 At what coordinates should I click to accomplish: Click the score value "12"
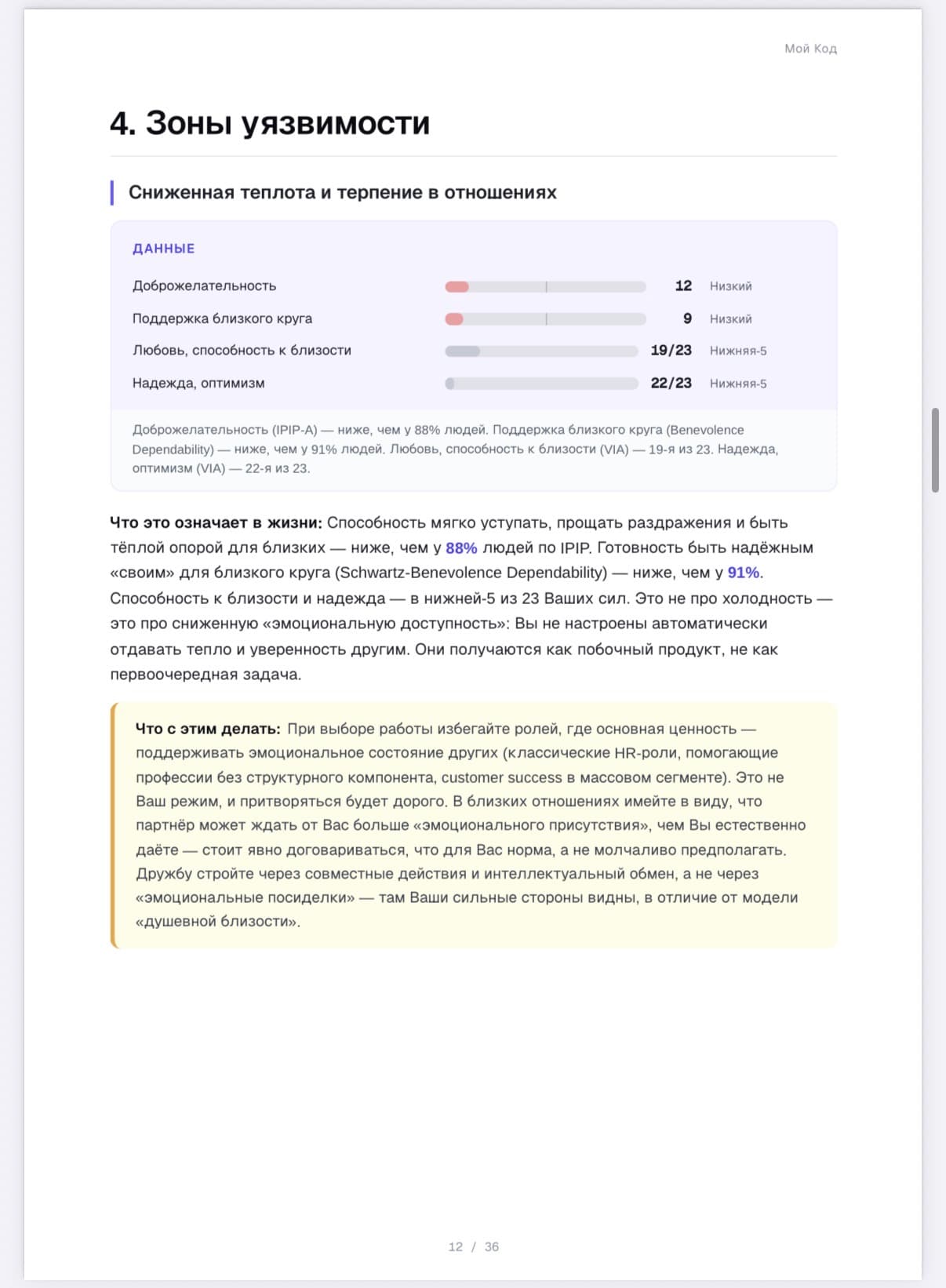(x=683, y=286)
